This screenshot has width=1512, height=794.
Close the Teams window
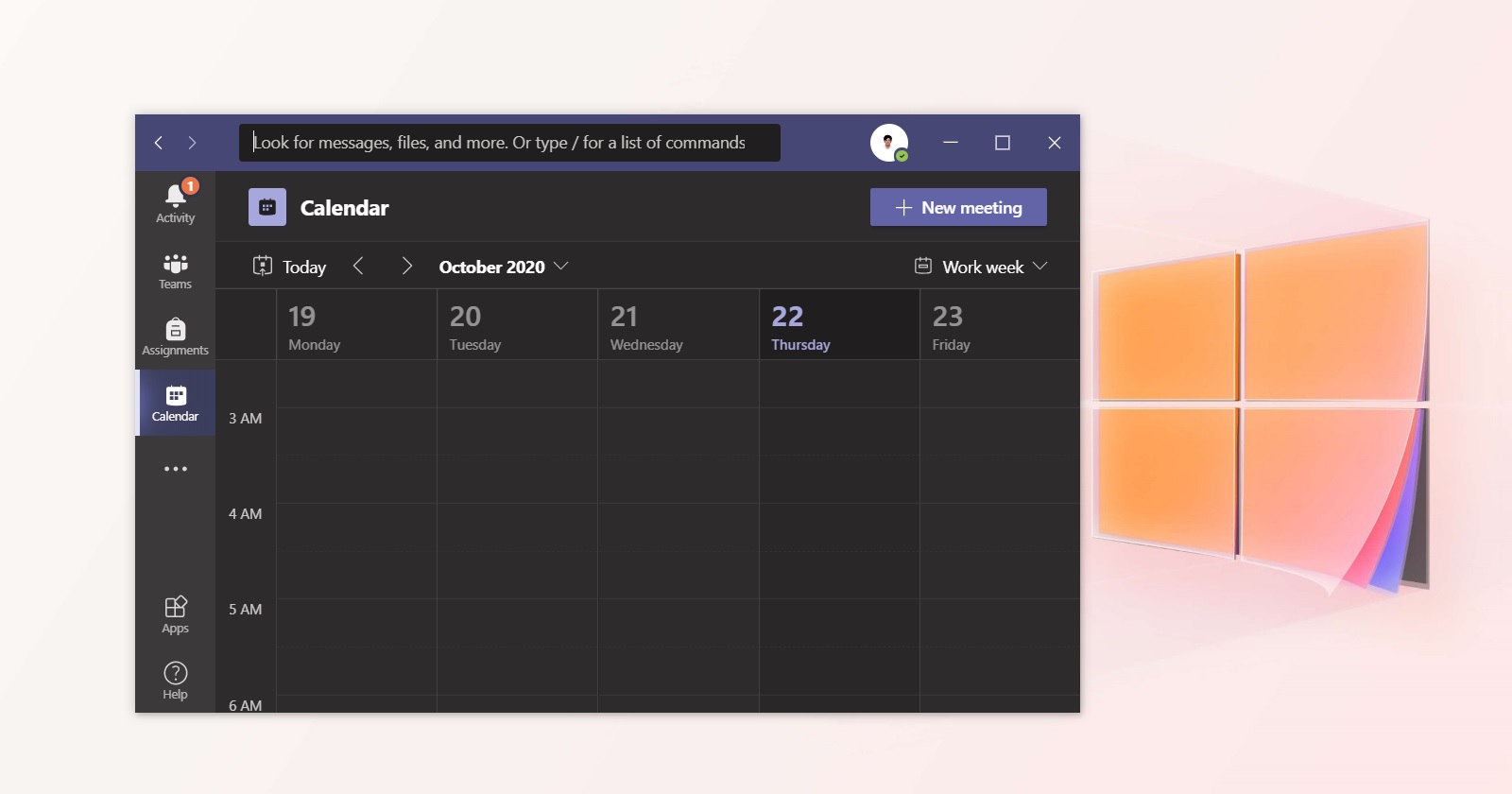[1055, 143]
